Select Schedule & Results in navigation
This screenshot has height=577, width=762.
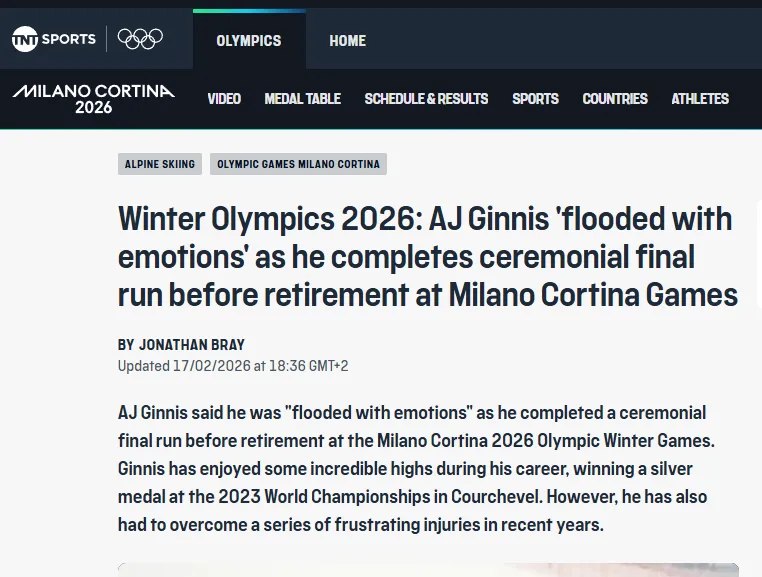pyautogui.click(x=426, y=99)
